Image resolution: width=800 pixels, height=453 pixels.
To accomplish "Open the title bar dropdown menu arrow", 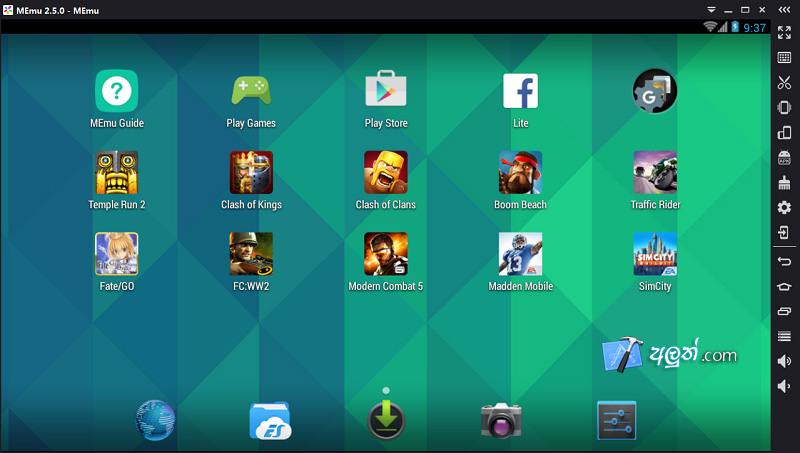I will coord(711,10).
